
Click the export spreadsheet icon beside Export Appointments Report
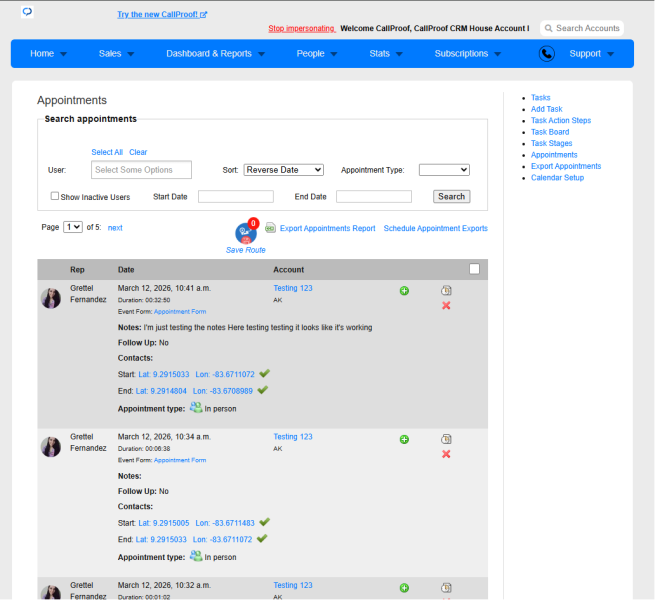pyautogui.click(x=270, y=228)
